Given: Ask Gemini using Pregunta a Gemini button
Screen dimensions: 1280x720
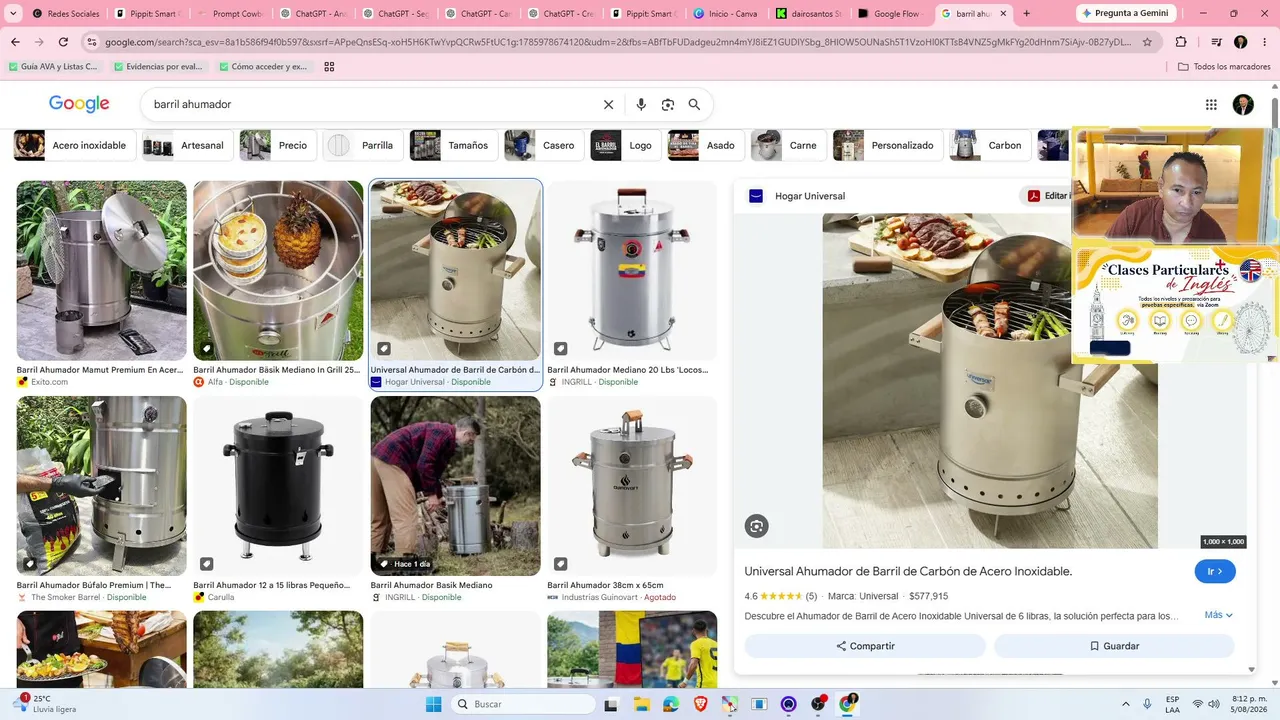Looking at the screenshot, I should coord(1125,13).
